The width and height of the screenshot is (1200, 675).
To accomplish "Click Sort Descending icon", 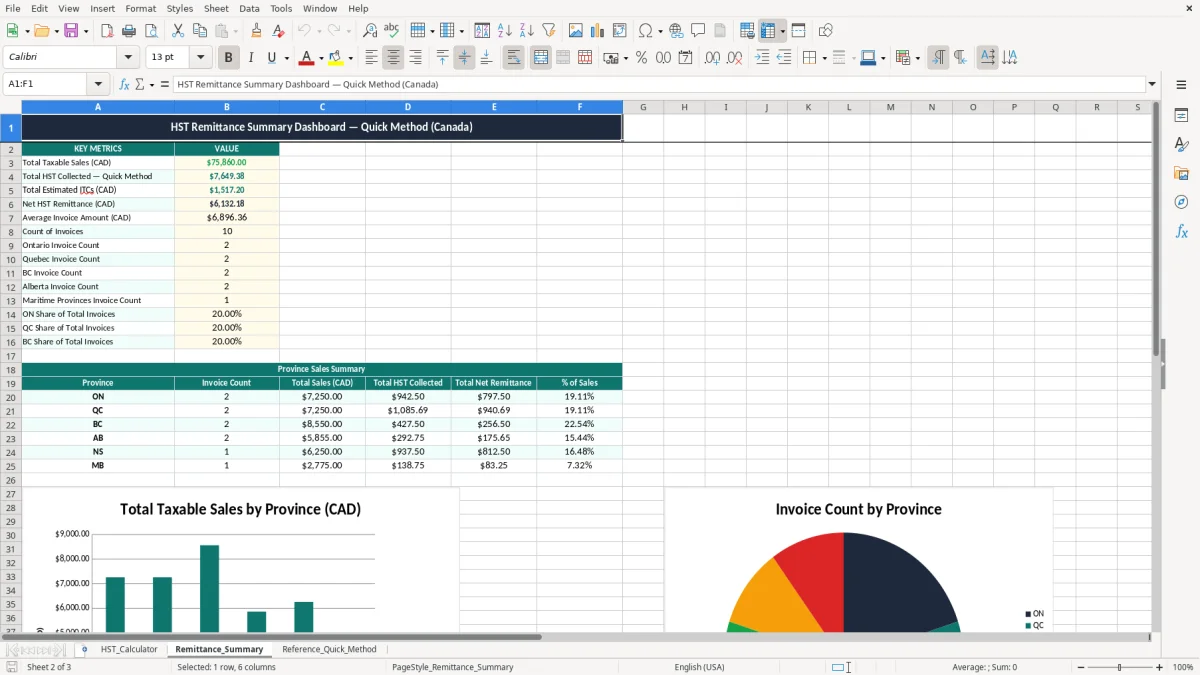I will pyautogui.click(x=526, y=31).
